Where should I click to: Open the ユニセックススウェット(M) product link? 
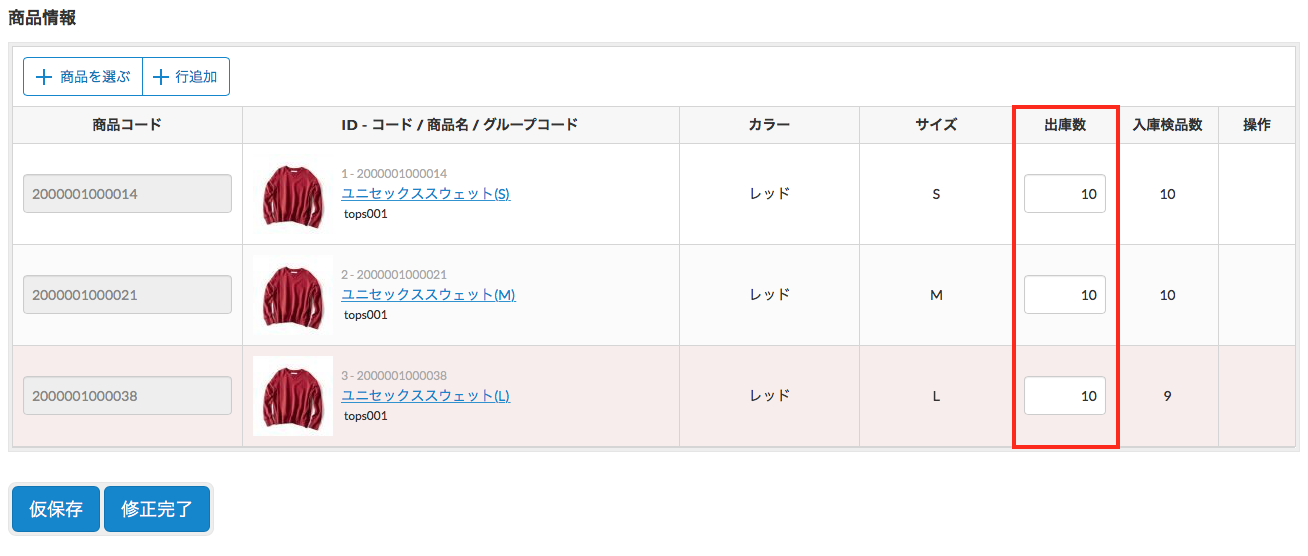(428, 295)
